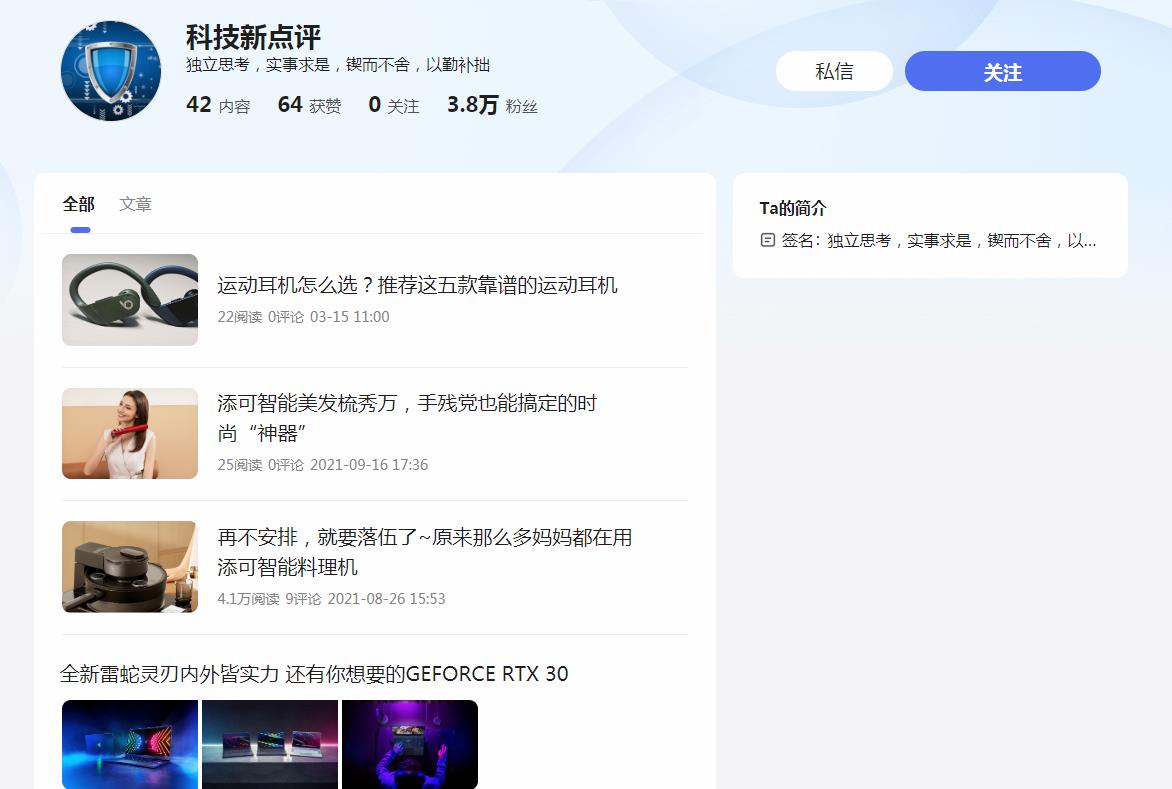
Task: Click the 科技新点评 profile name
Action: coord(253,37)
